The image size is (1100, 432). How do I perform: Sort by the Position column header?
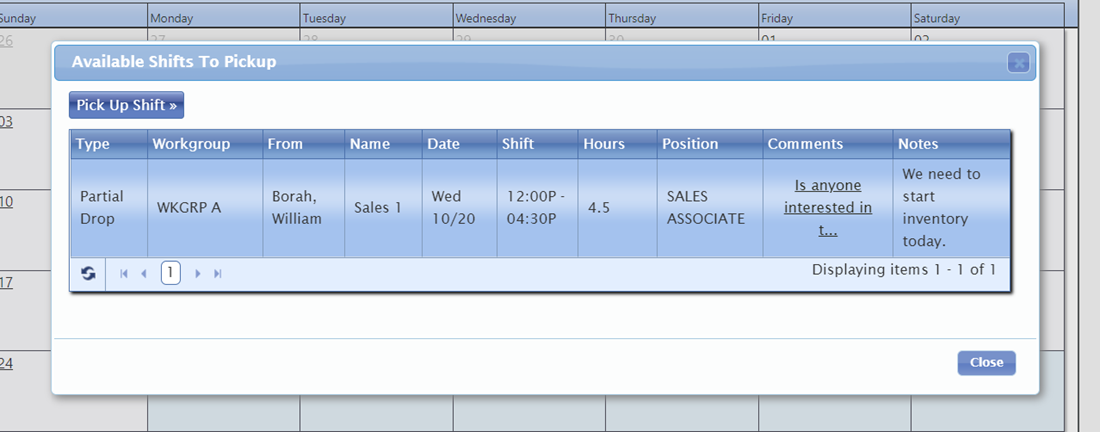click(690, 144)
